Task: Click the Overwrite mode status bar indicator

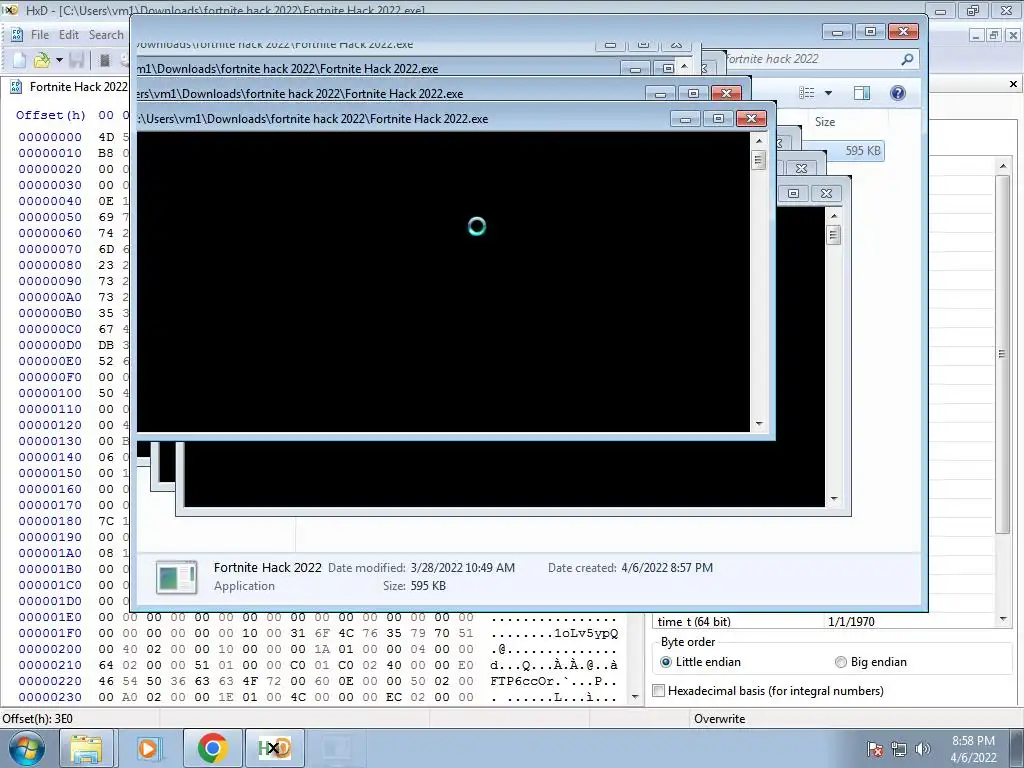Action: coord(719,719)
